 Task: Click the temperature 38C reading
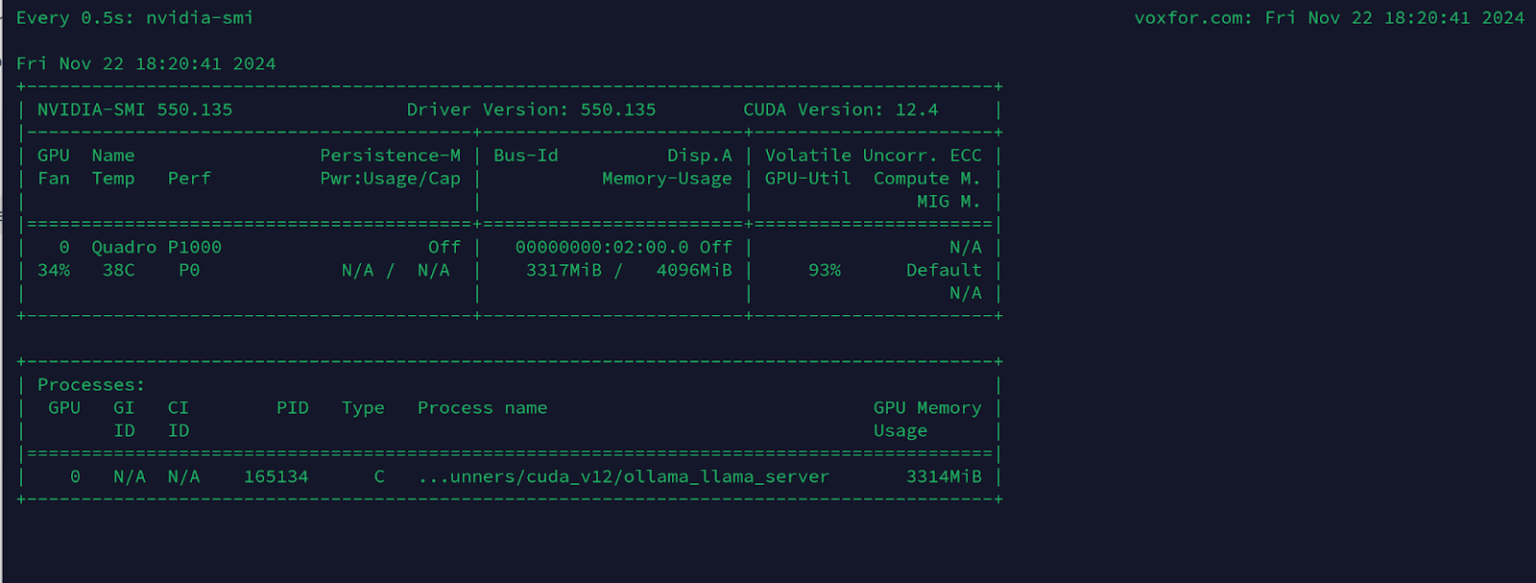tap(117, 270)
